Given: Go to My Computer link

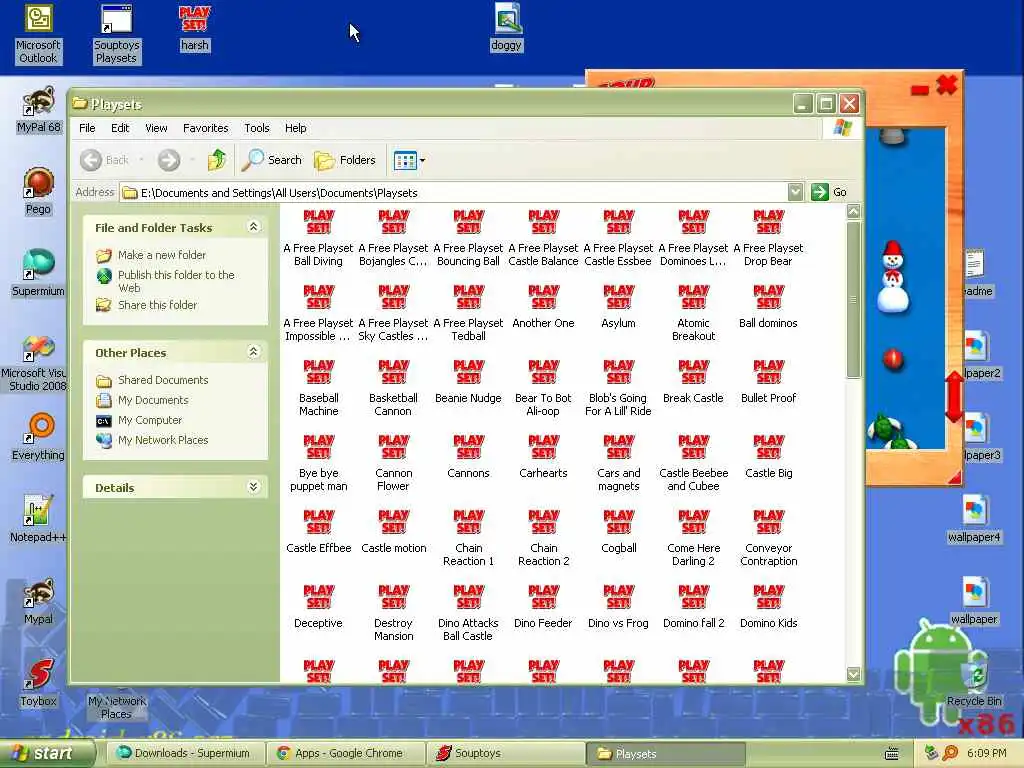Looking at the screenshot, I should [150, 421].
